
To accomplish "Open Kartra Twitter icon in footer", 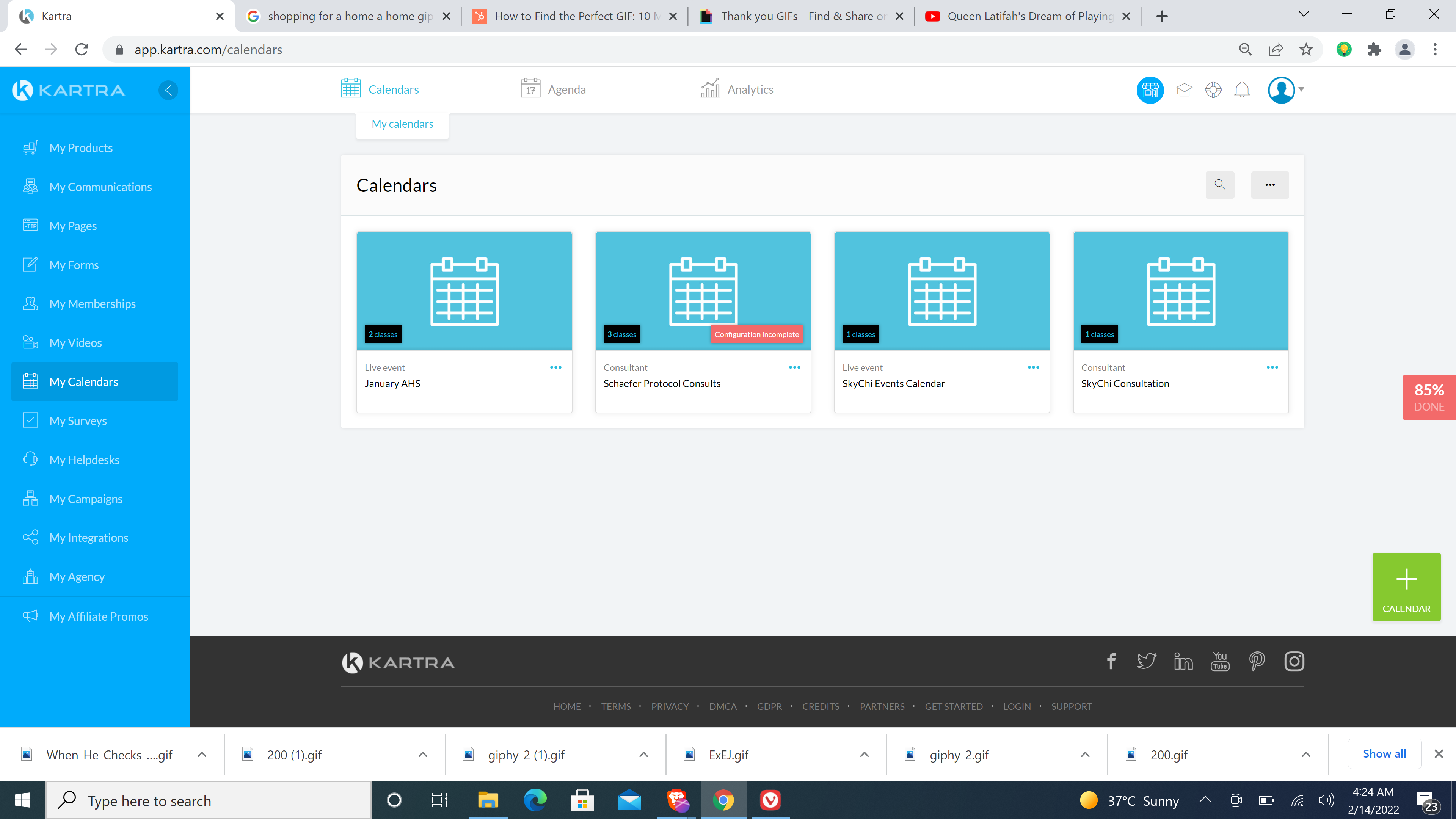I will point(1146,661).
